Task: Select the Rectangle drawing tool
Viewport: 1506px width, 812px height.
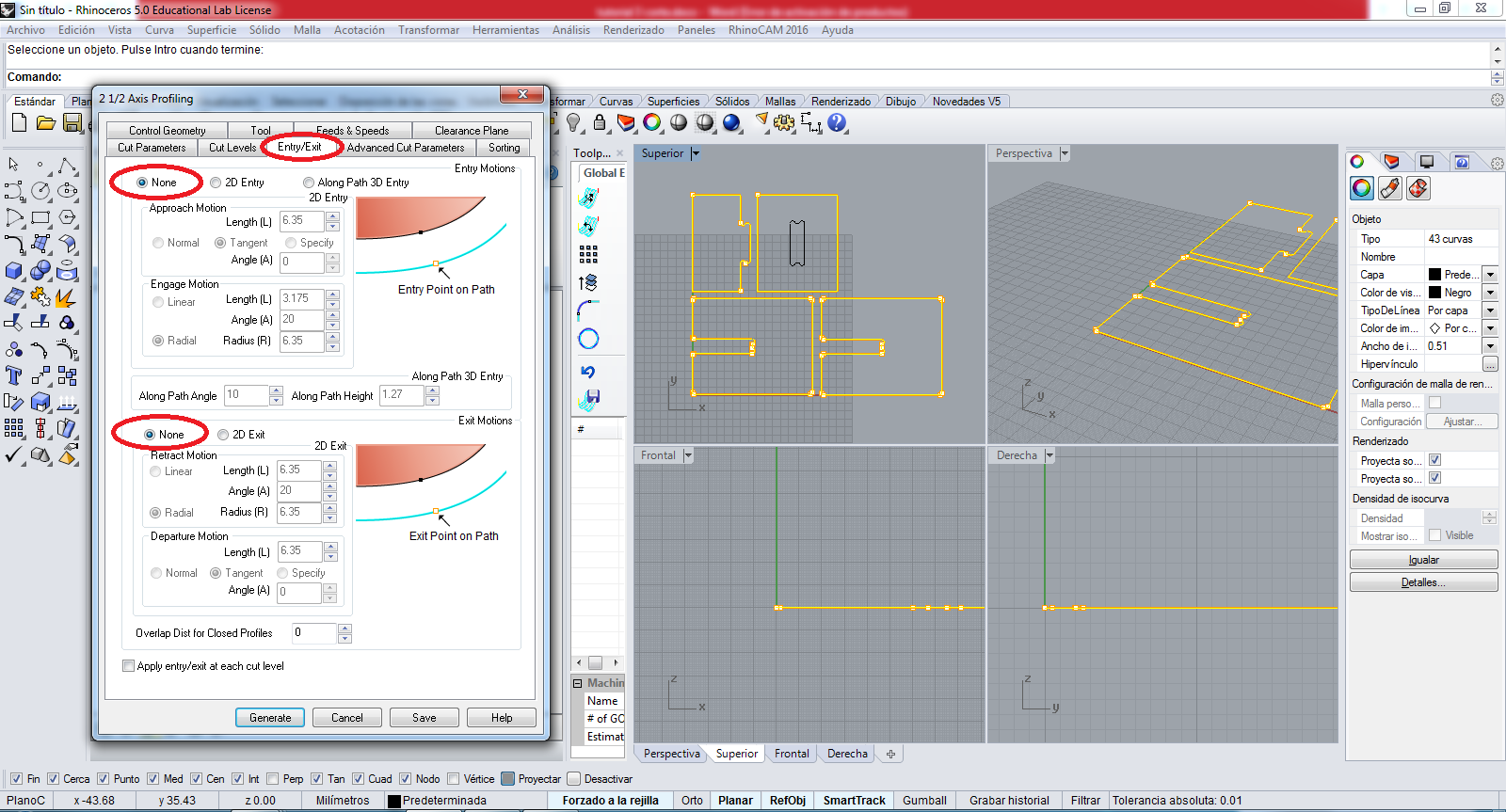Action: pyautogui.click(x=40, y=217)
